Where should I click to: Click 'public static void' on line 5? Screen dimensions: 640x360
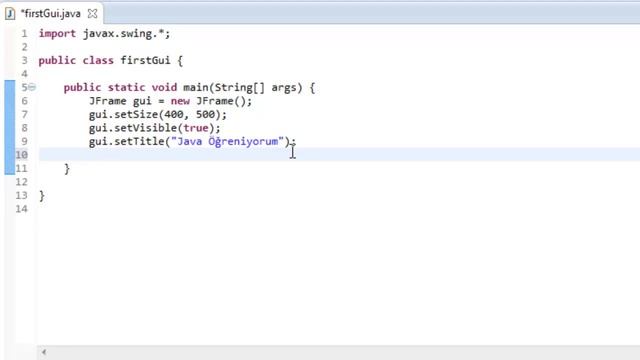click(120, 87)
